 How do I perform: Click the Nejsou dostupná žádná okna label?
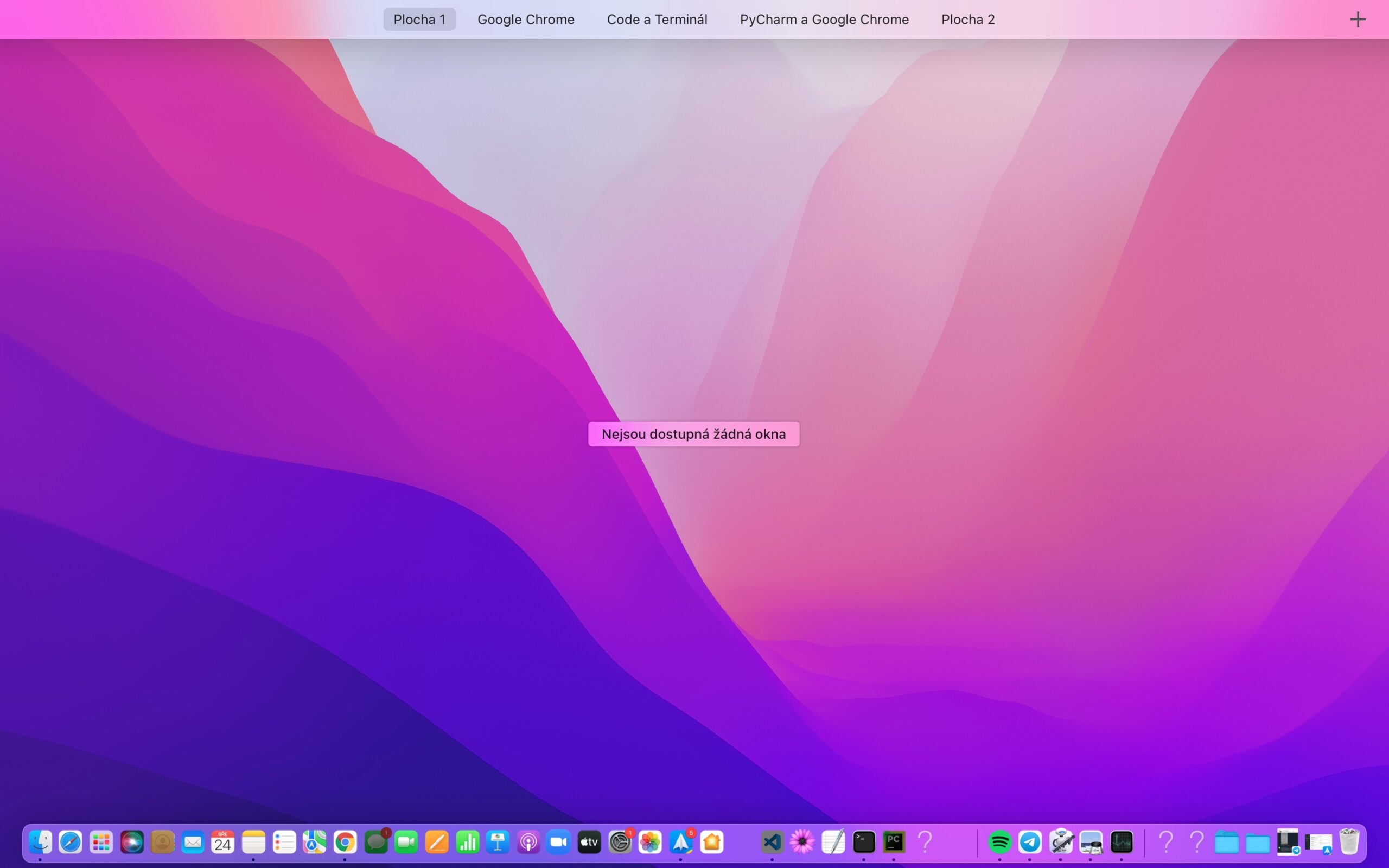point(693,434)
